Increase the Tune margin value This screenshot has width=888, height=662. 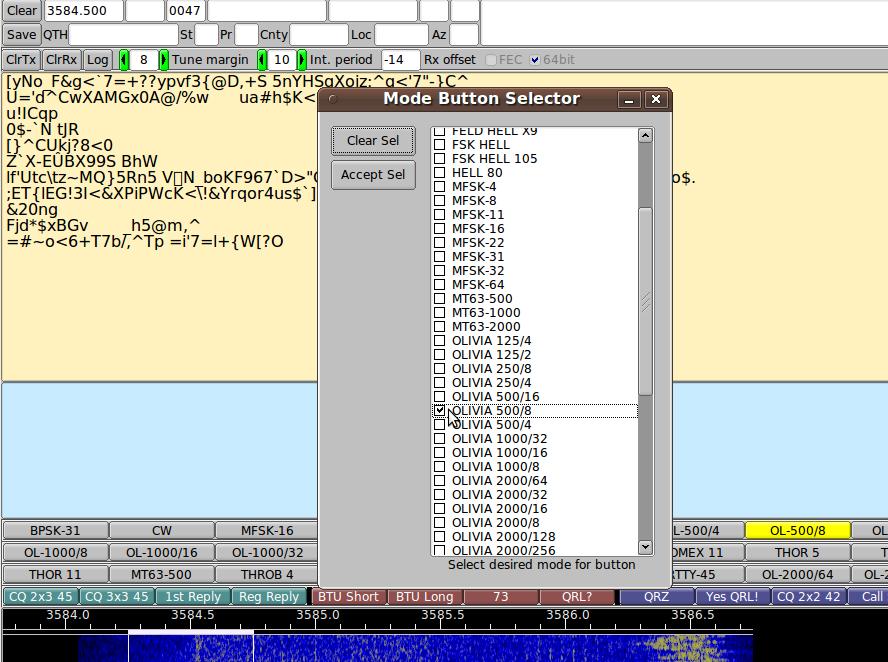(x=164, y=60)
